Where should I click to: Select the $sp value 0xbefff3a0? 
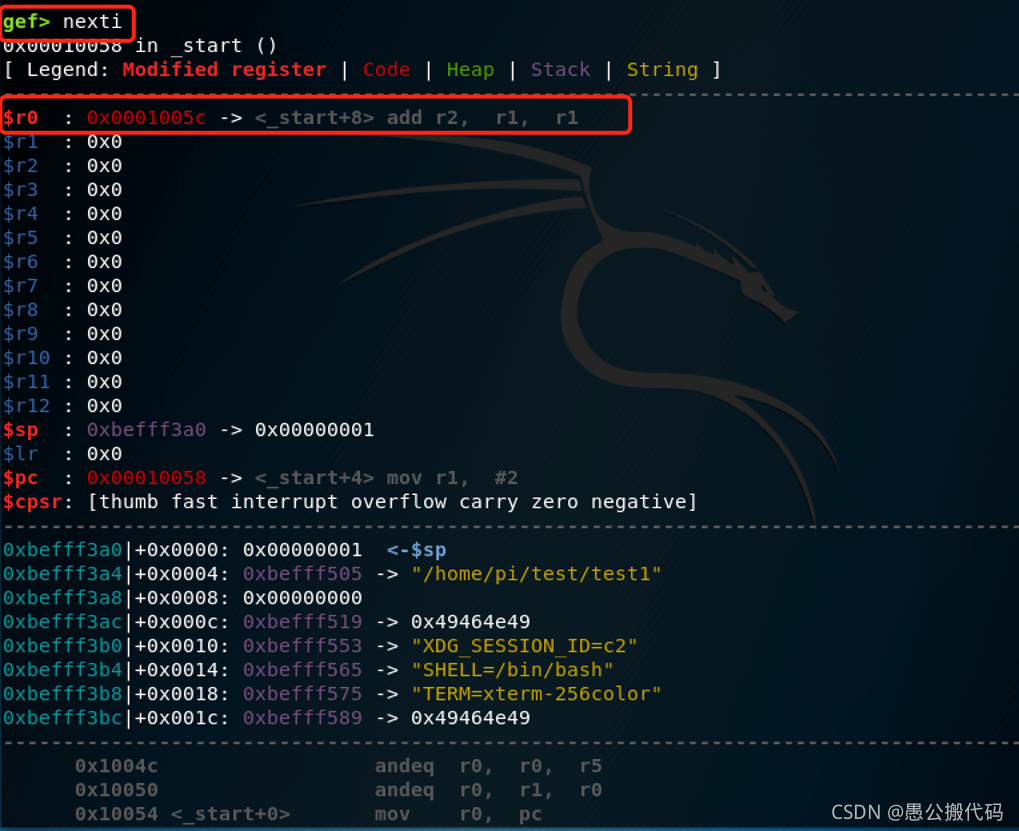(x=146, y=430)
